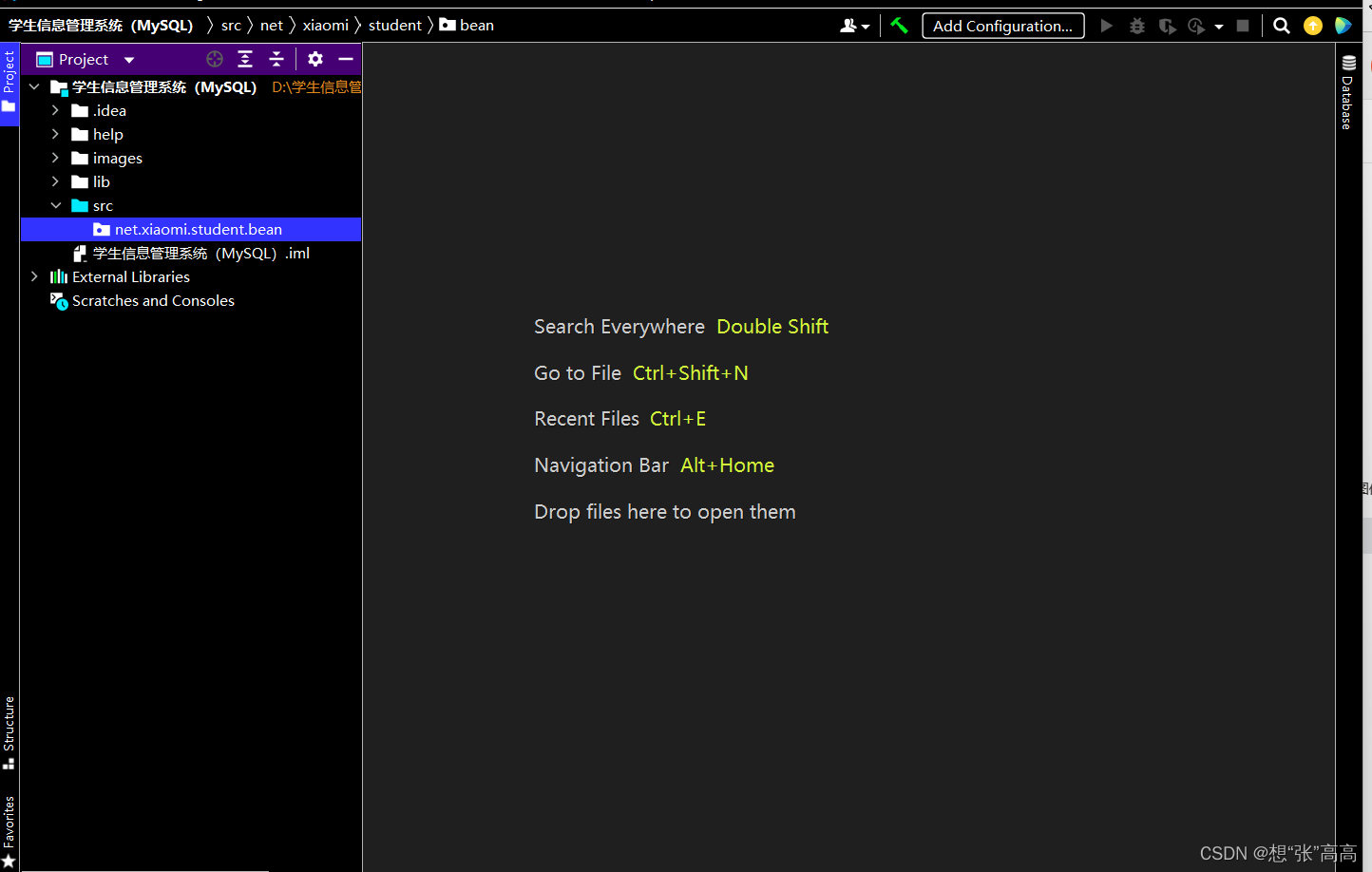Expand the images folder arrow
The image size is (1372, 872).
pyautogui.click(x=55, y=158)
